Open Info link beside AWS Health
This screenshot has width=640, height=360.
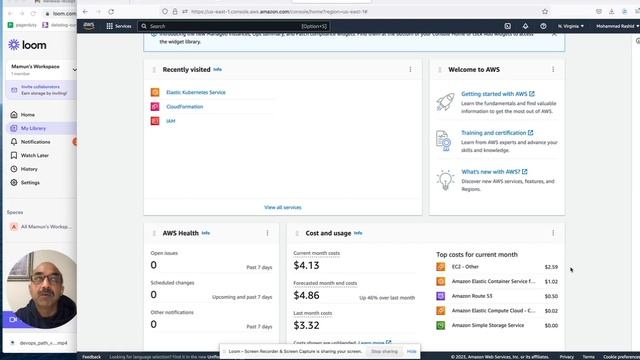click(206, 233)
